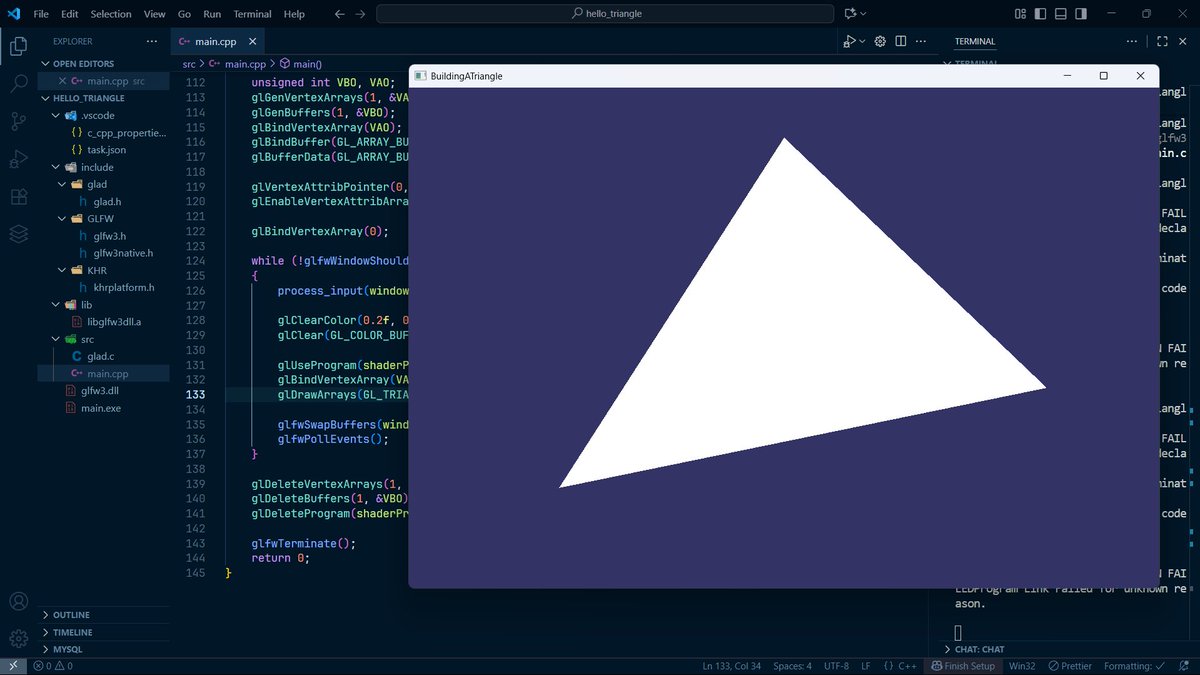
Task: Click the editor toolbar gear icon
Action: click(881, 41)
